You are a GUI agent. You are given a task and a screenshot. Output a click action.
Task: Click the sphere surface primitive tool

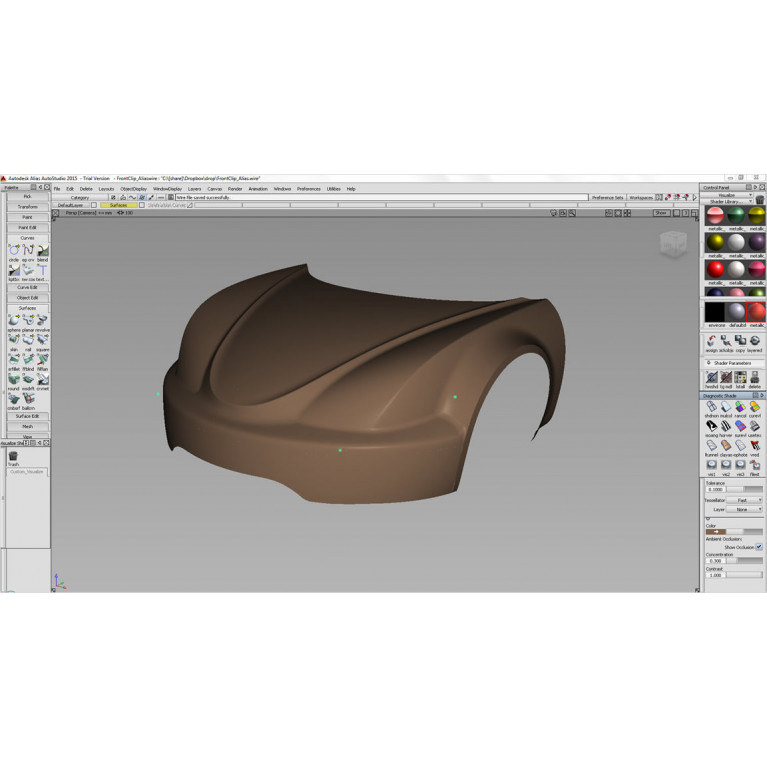click(x=13, y=321)
